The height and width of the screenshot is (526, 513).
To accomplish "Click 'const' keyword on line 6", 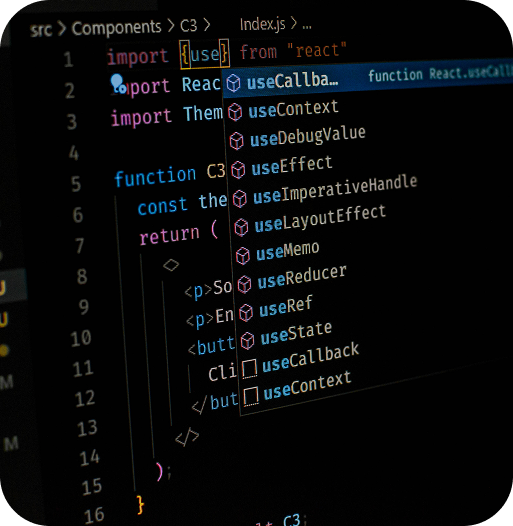I will (162, 205).
